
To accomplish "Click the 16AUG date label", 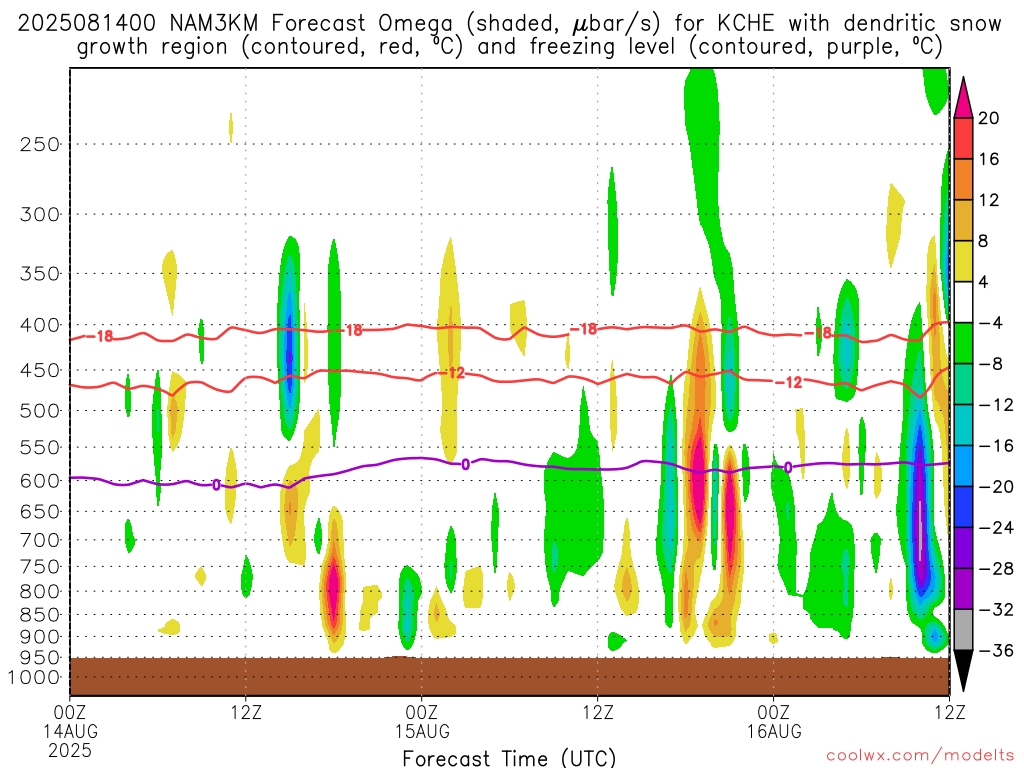I will point(774,731).
